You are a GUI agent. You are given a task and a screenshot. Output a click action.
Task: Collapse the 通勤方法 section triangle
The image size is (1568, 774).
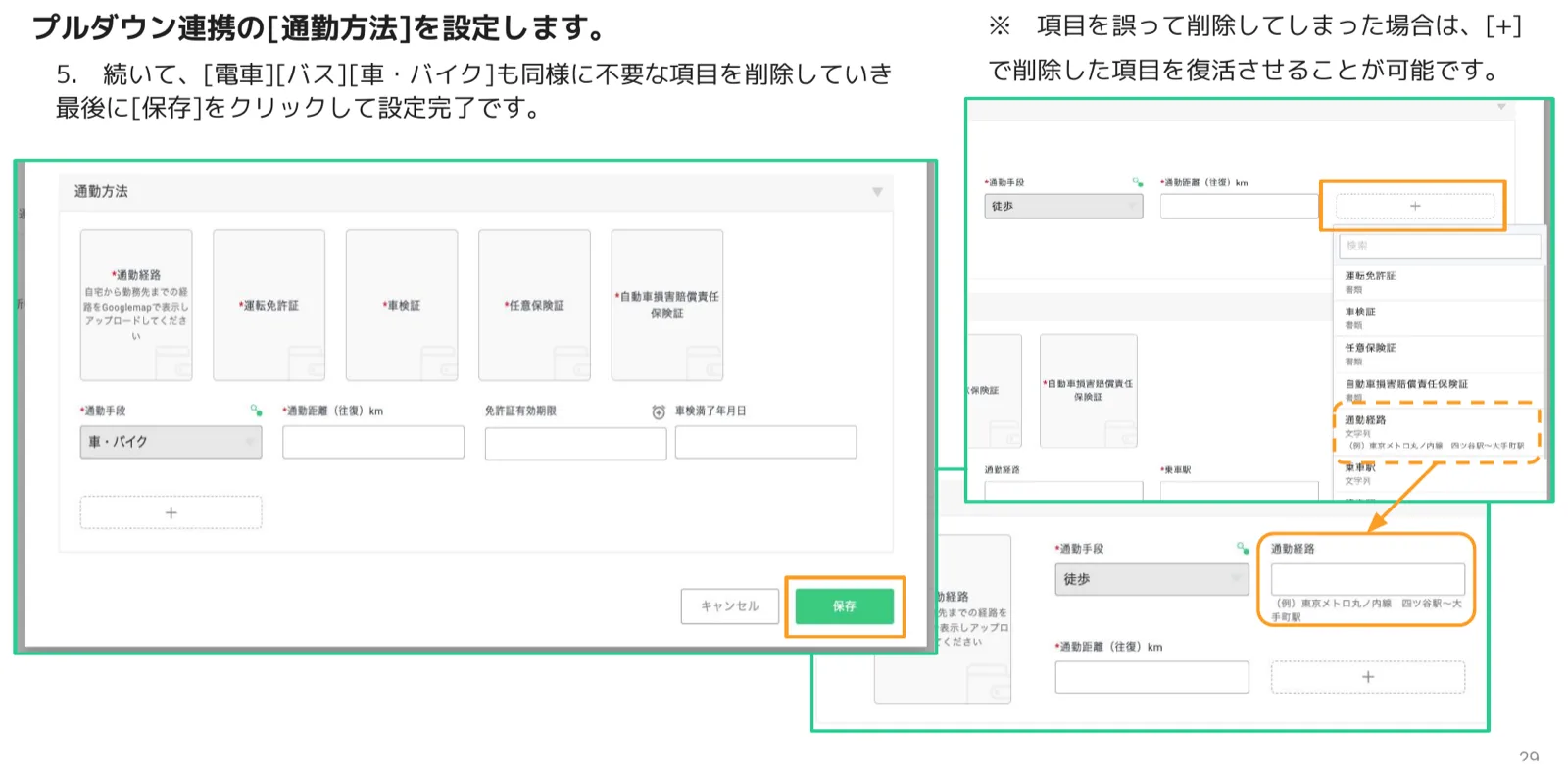[x=877, y=192]
